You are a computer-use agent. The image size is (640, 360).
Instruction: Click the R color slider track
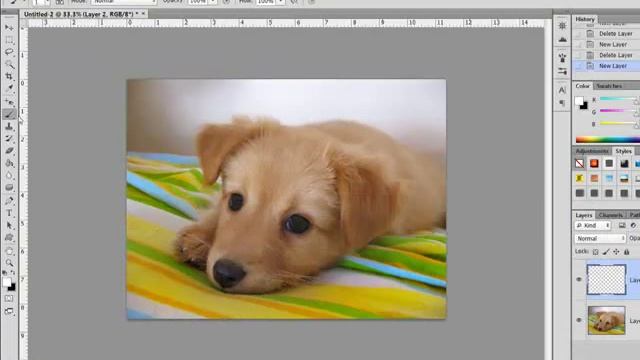(618, 99)
